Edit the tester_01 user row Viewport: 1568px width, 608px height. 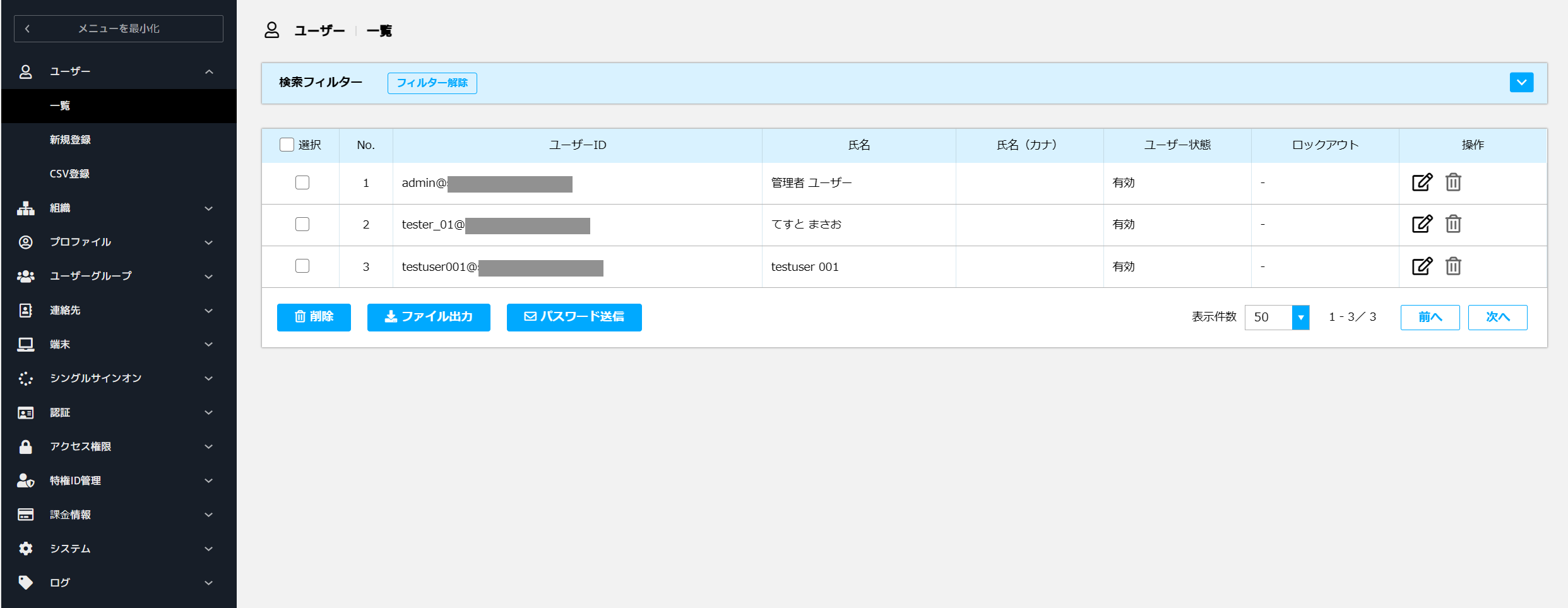(x=1422, y=224)
